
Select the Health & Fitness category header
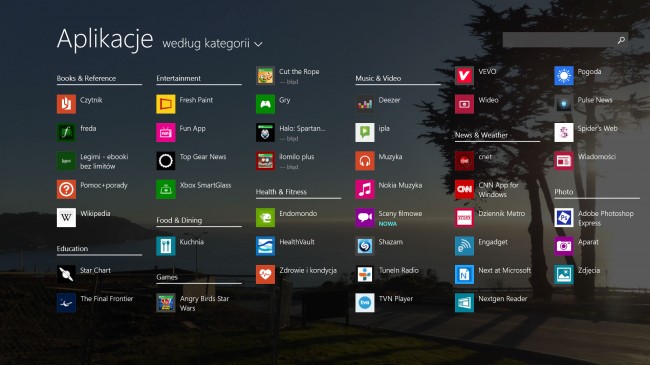281,192
